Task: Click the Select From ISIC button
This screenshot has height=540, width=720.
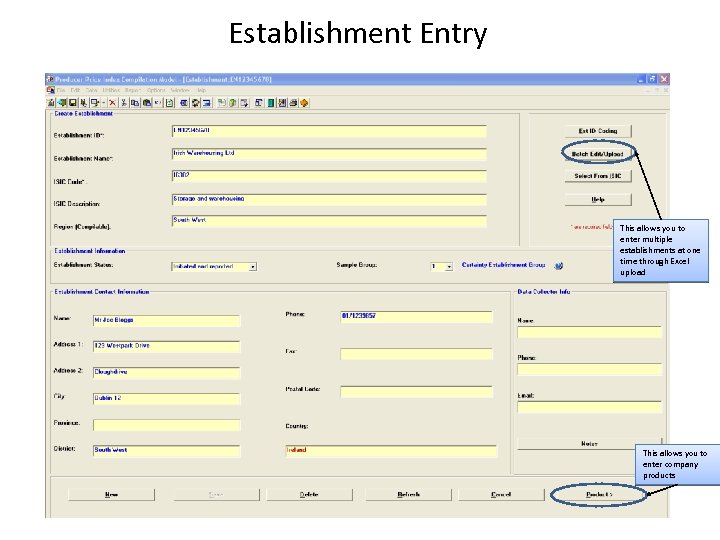Action: 598,176
